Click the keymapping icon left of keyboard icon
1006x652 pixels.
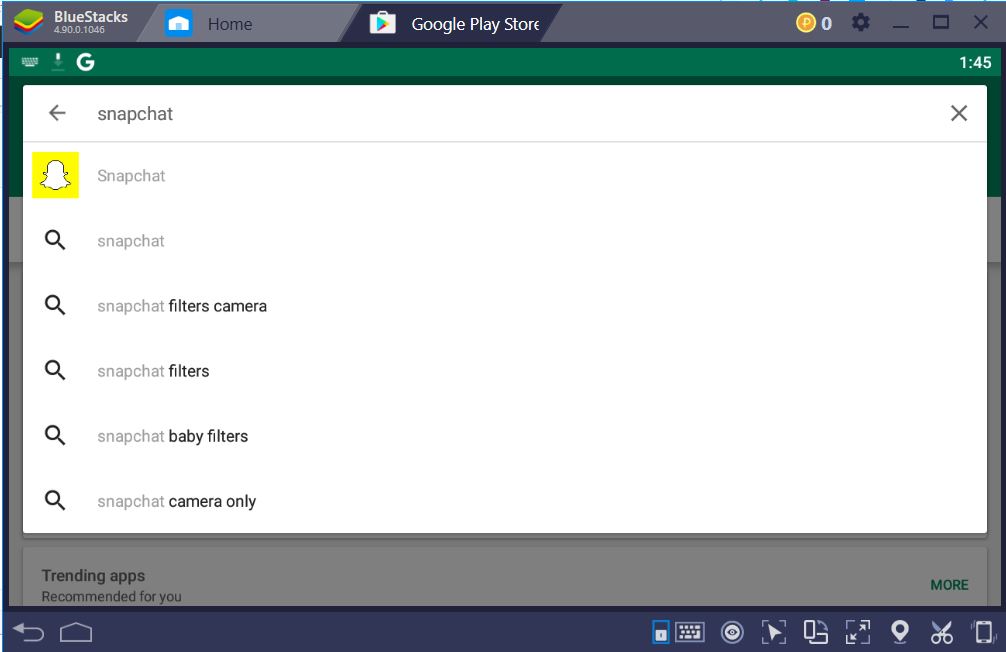coord(660,632)
